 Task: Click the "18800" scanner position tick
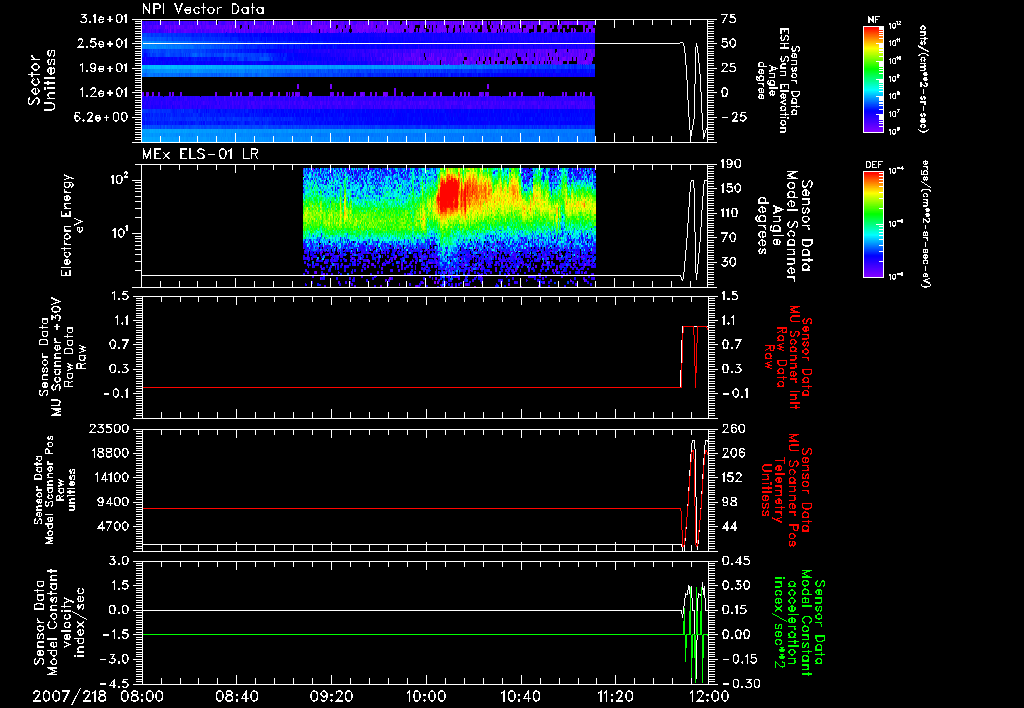pos(109,453)
